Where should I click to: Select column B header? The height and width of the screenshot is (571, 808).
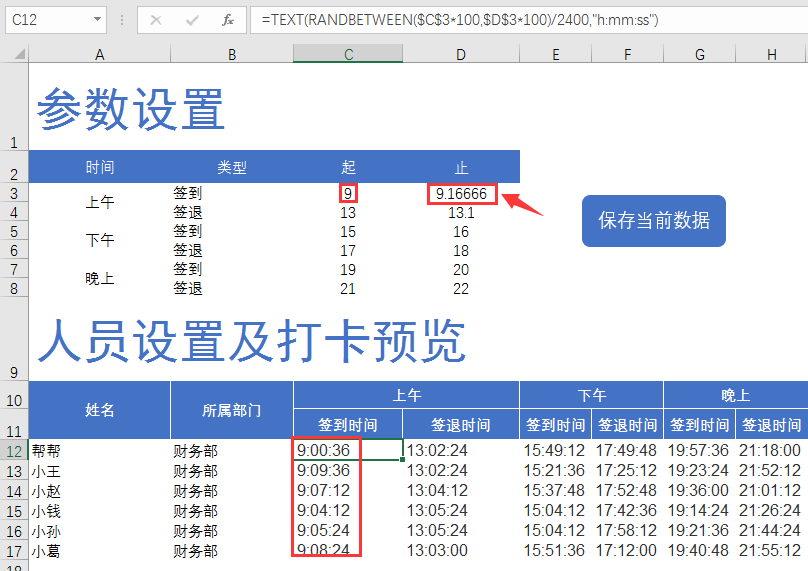coord(232,54)
